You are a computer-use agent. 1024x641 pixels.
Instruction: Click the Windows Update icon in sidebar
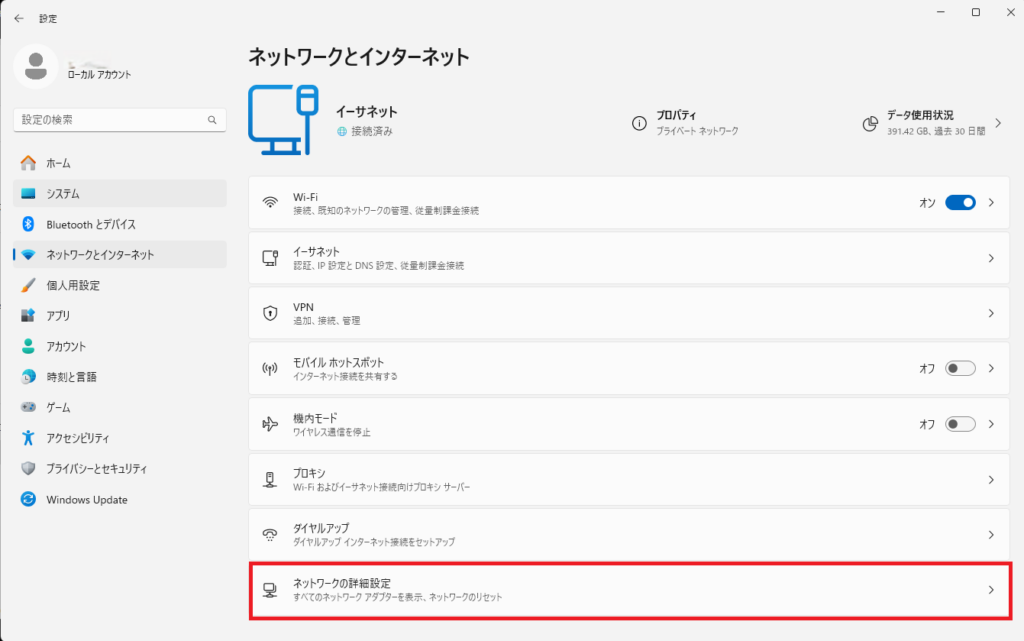coord(28,500)
